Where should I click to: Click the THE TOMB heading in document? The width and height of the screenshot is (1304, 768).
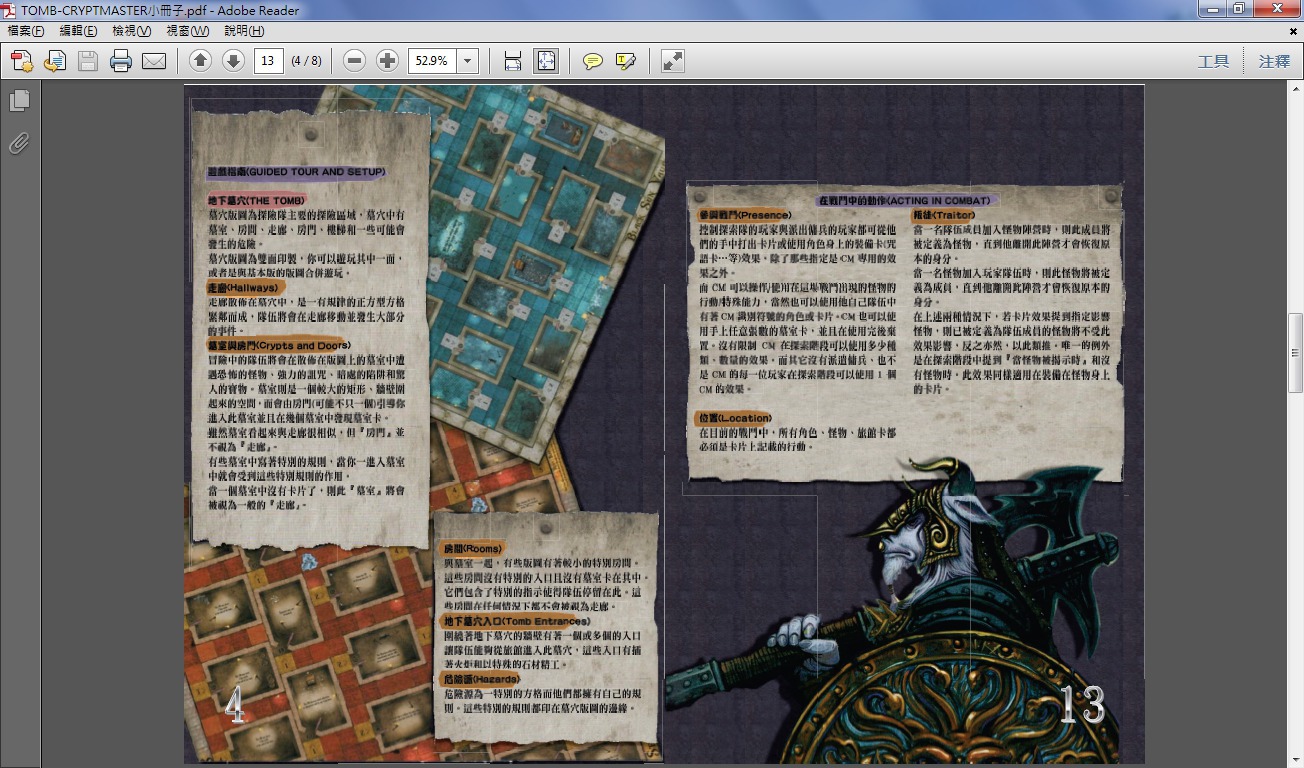(x=255, y=201)
